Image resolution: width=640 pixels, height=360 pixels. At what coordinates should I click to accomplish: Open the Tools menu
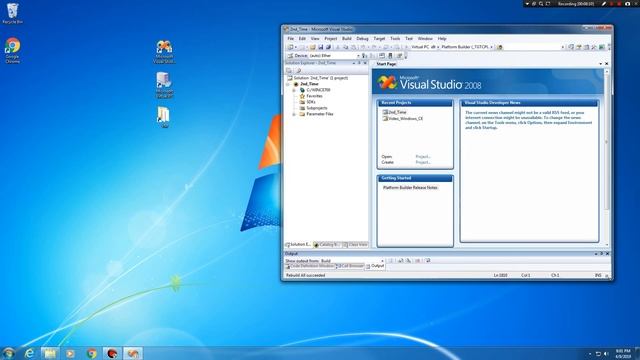[395, 38]
